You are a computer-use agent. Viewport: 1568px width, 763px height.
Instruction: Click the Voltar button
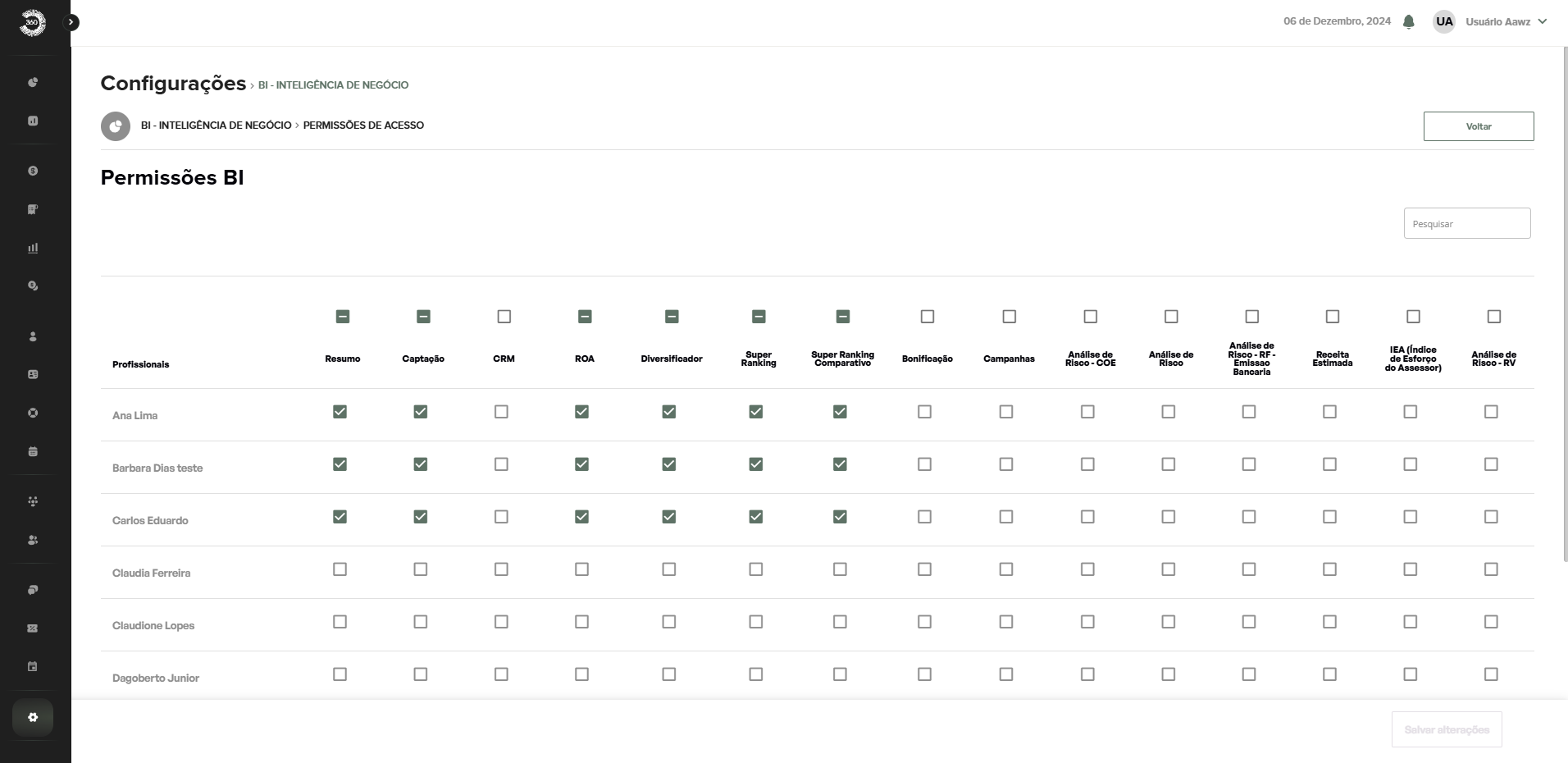click(x=1478, y=126)
